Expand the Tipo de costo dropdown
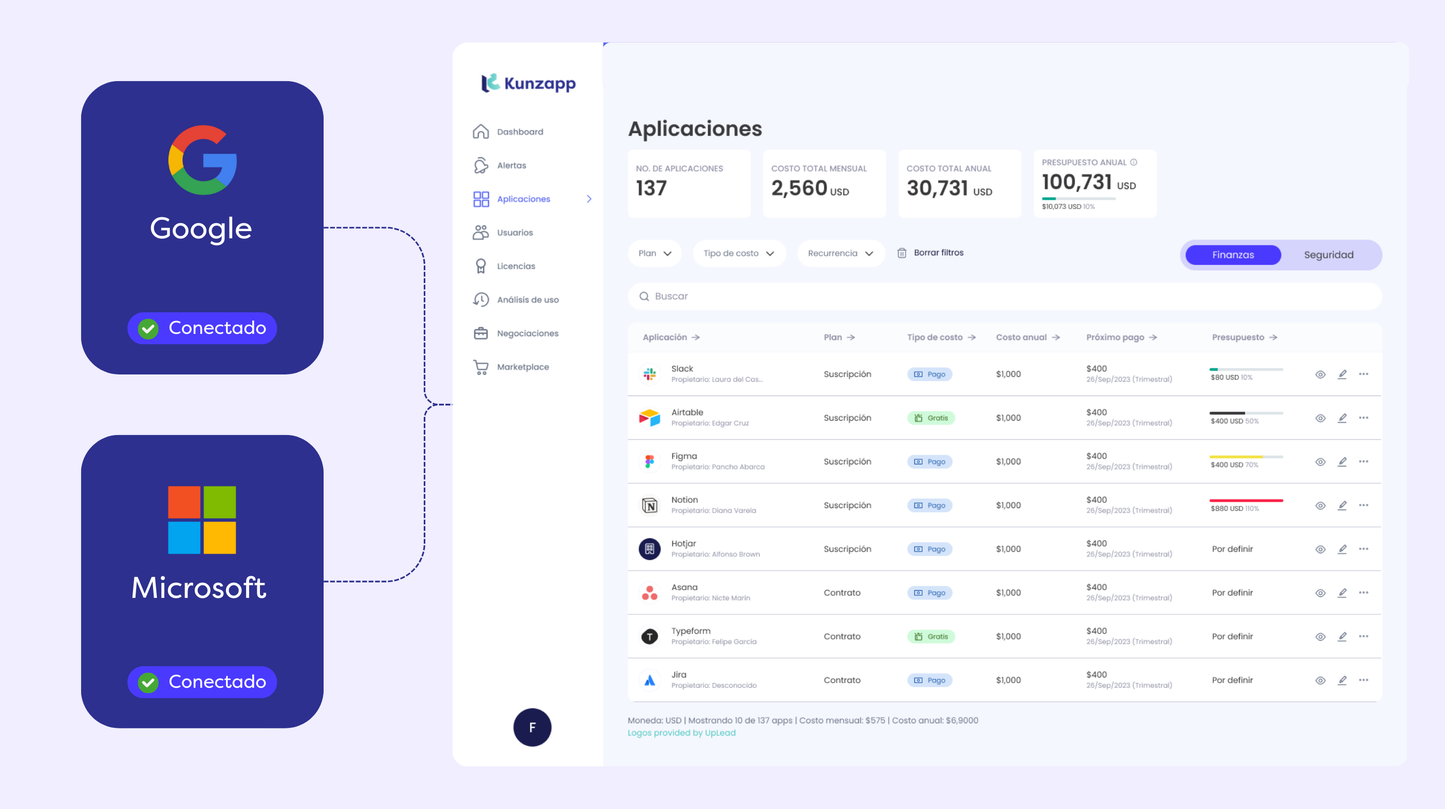This screenshot has width=1445, height=809. 738,254
